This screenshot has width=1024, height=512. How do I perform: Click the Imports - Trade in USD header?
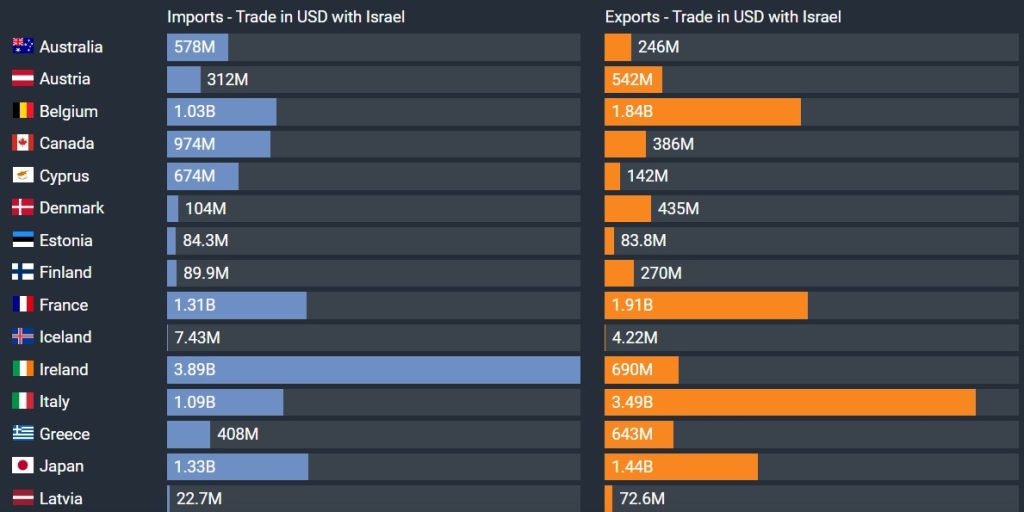coord(286,17)
